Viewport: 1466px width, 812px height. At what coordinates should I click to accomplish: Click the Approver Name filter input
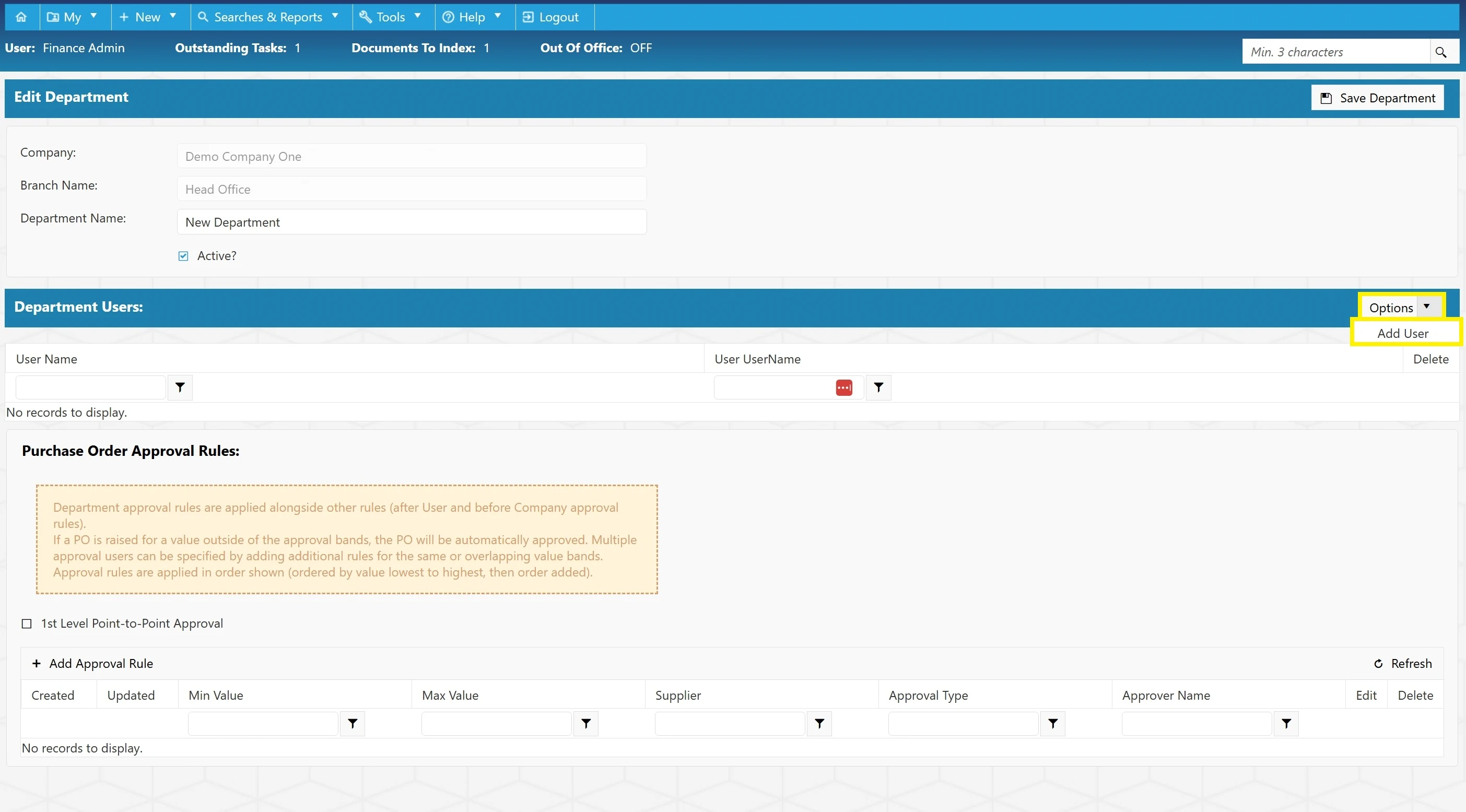coord(1196,724)
